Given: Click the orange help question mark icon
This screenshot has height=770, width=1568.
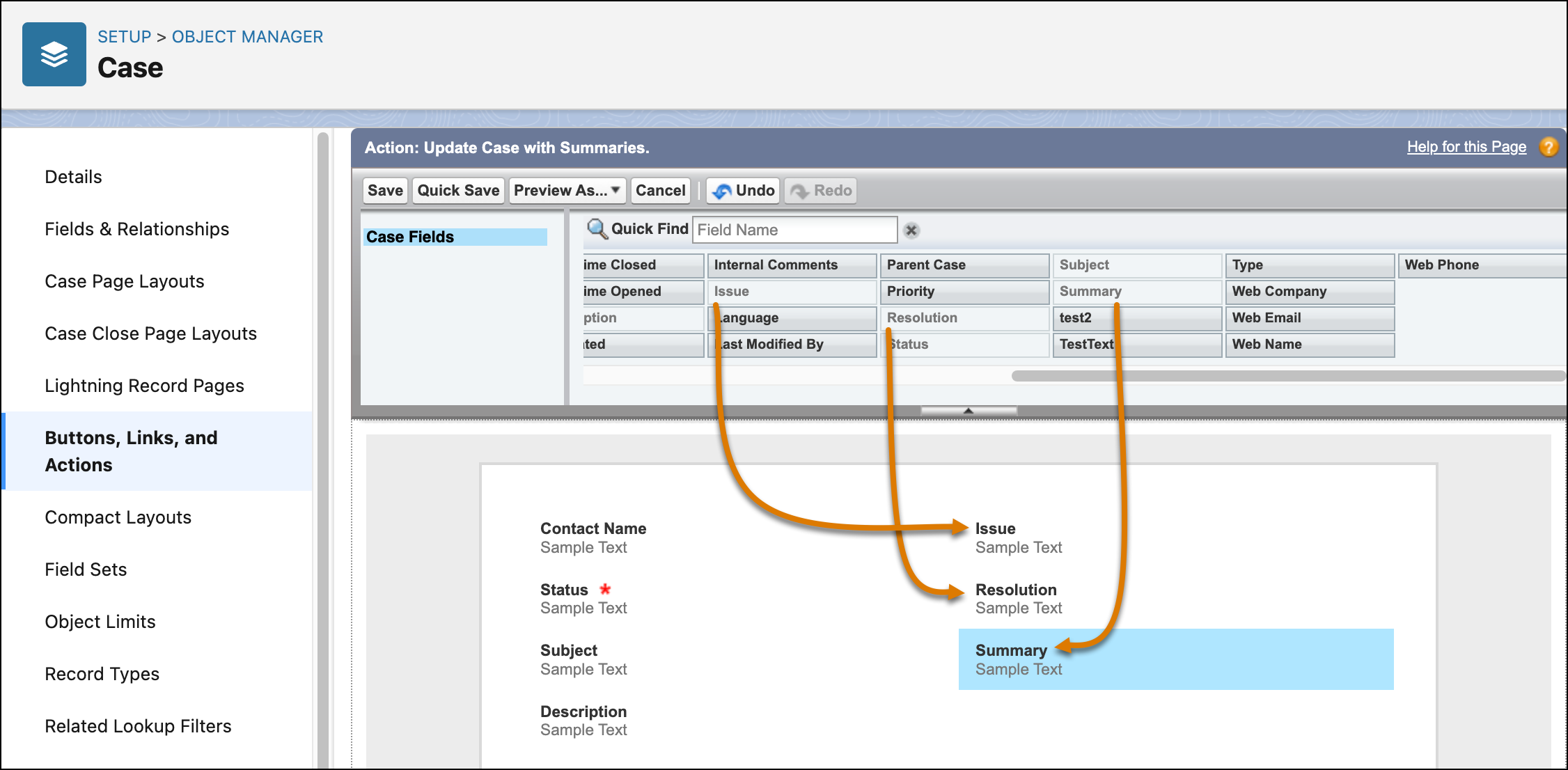Looking at the screenshot, I should point(1549,147).
